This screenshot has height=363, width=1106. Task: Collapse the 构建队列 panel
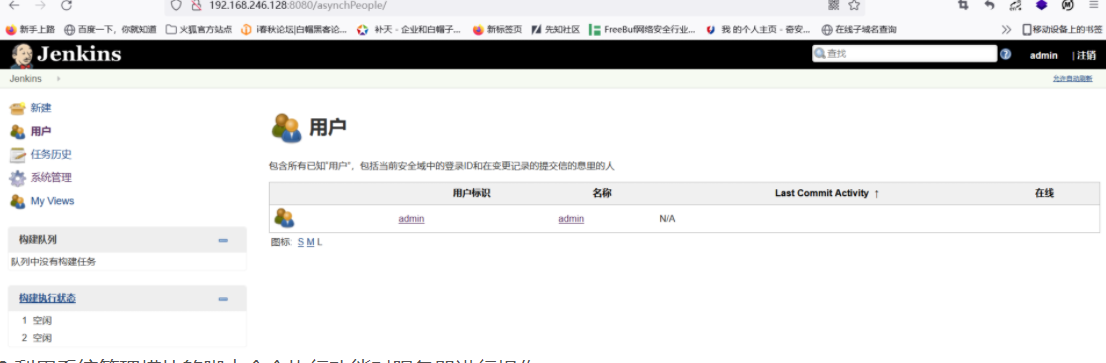[223, 240]
